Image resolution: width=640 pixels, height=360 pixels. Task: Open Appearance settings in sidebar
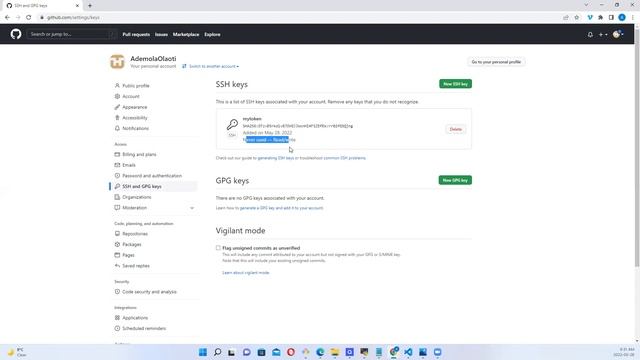[x=135, y=107]
